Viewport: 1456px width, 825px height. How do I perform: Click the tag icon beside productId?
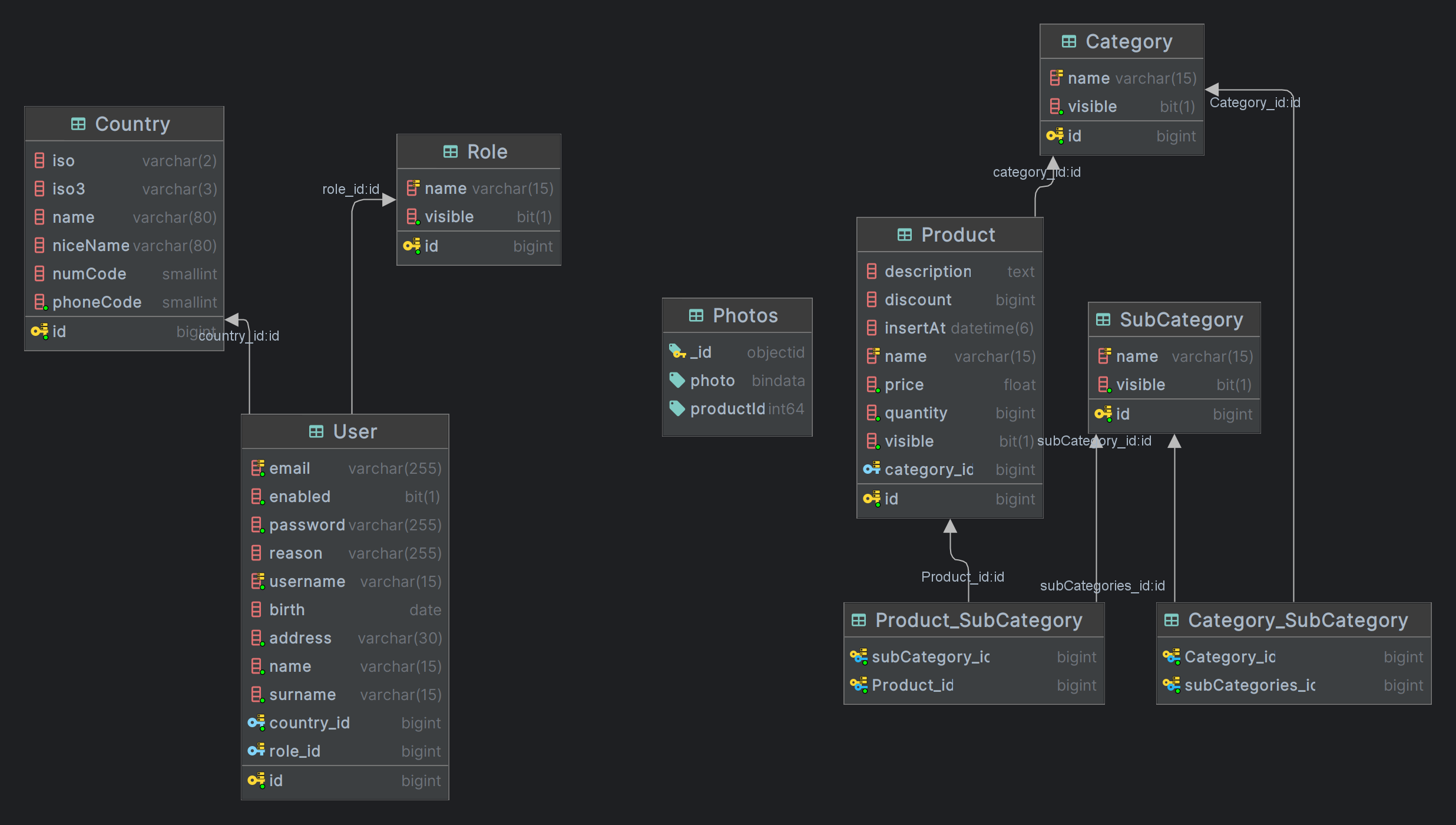coord(677,408)
